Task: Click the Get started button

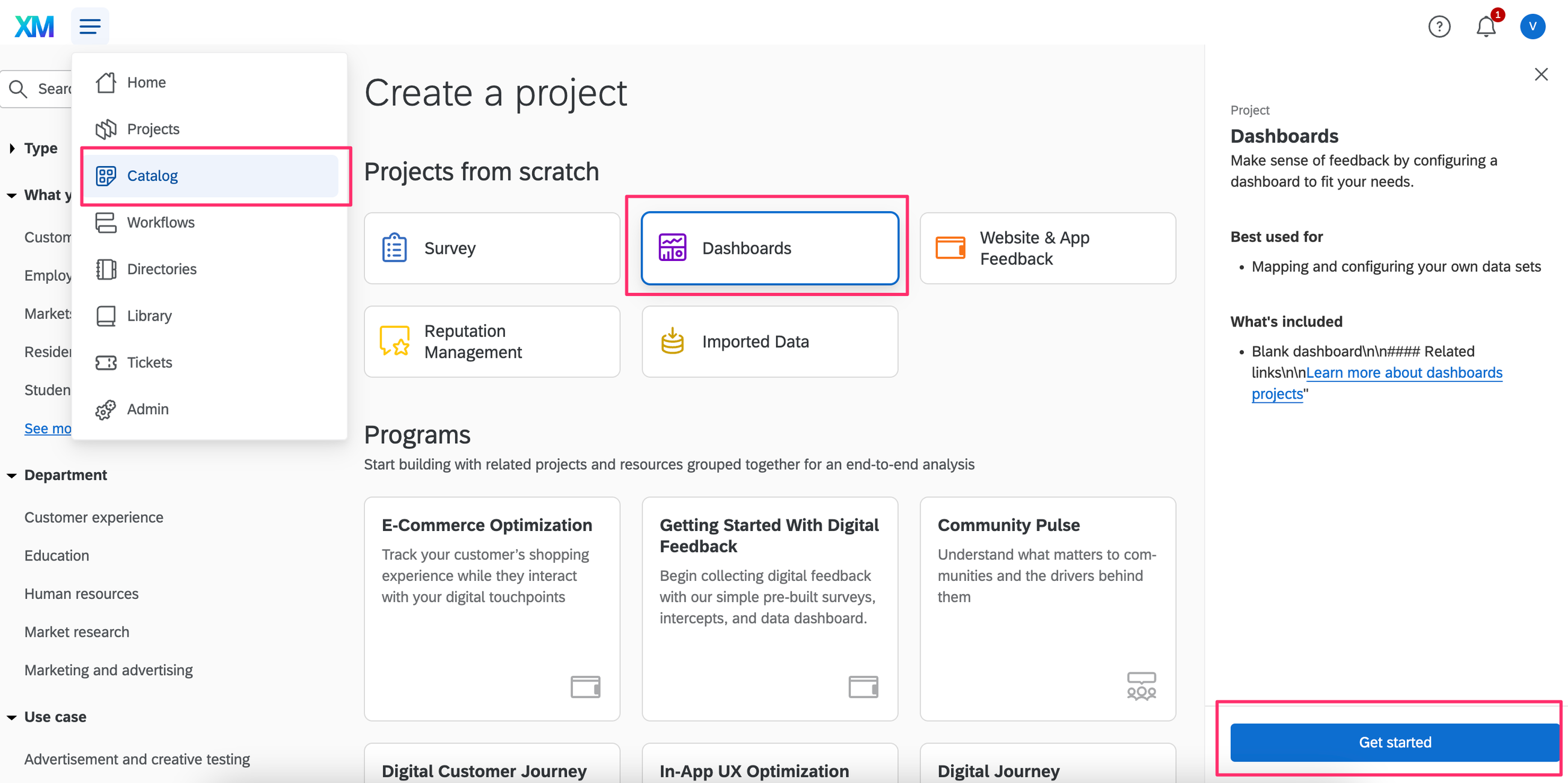Action: (x=1394, y=742)
